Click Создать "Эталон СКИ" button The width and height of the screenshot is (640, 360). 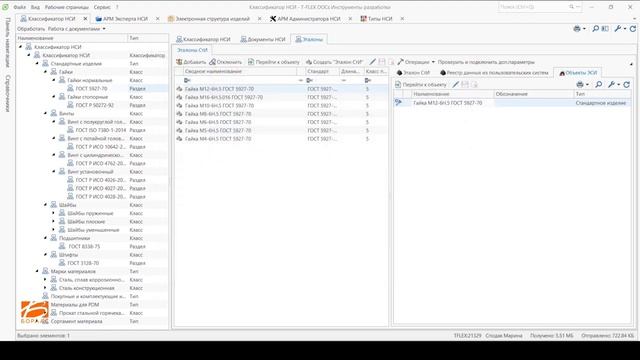point(335,62)
